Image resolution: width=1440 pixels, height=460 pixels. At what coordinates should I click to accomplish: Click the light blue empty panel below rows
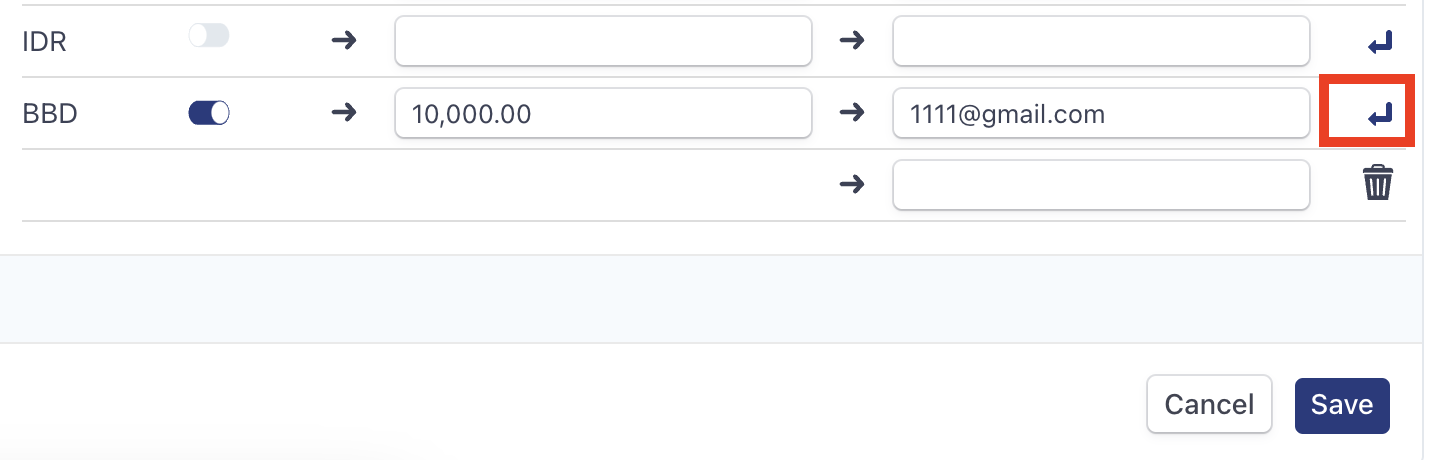(710, 299)
